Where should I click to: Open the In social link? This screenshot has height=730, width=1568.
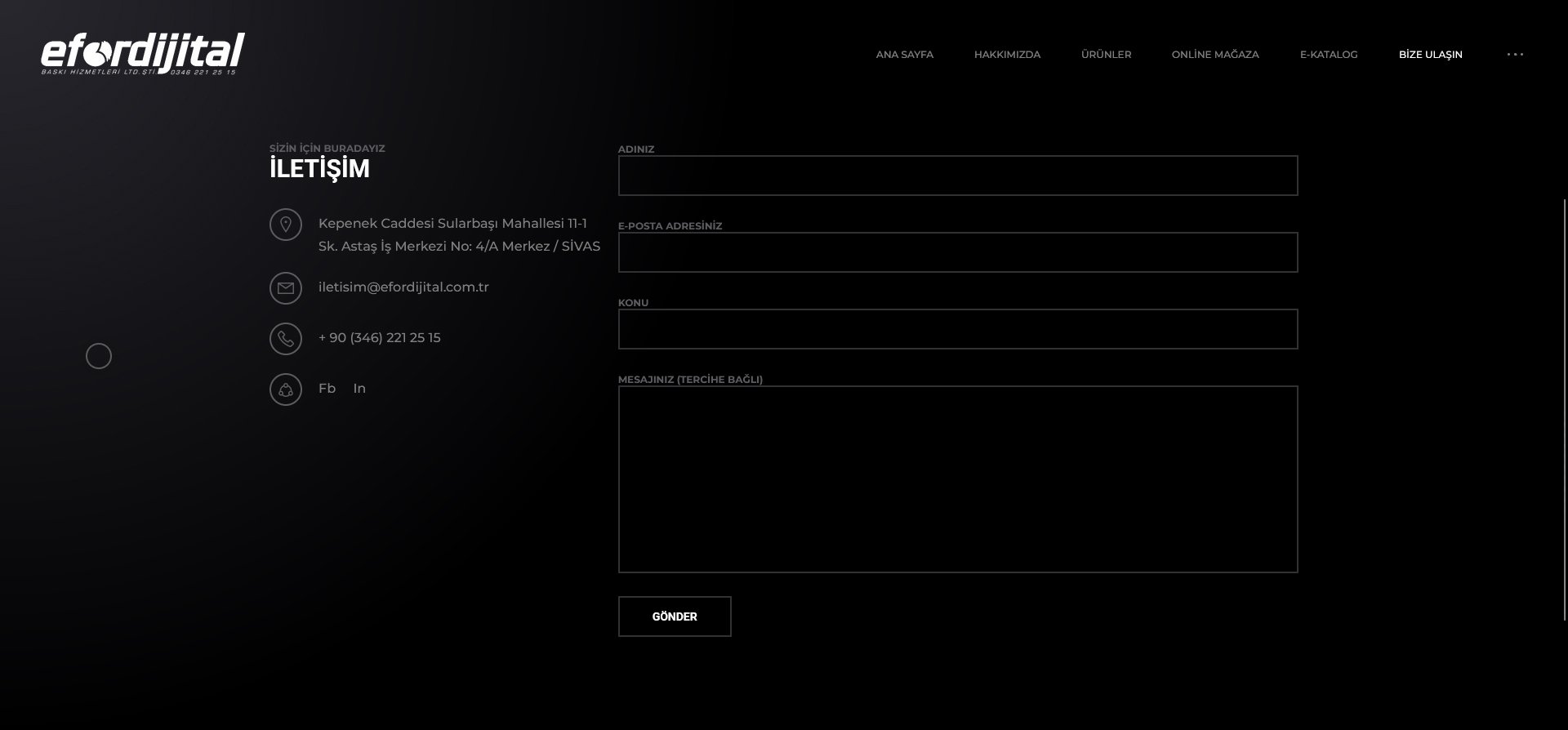click(359, 389)
